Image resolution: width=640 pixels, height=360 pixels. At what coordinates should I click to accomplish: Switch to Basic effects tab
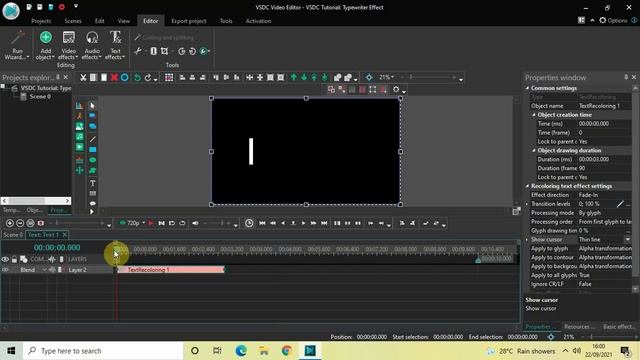(619, 327)
